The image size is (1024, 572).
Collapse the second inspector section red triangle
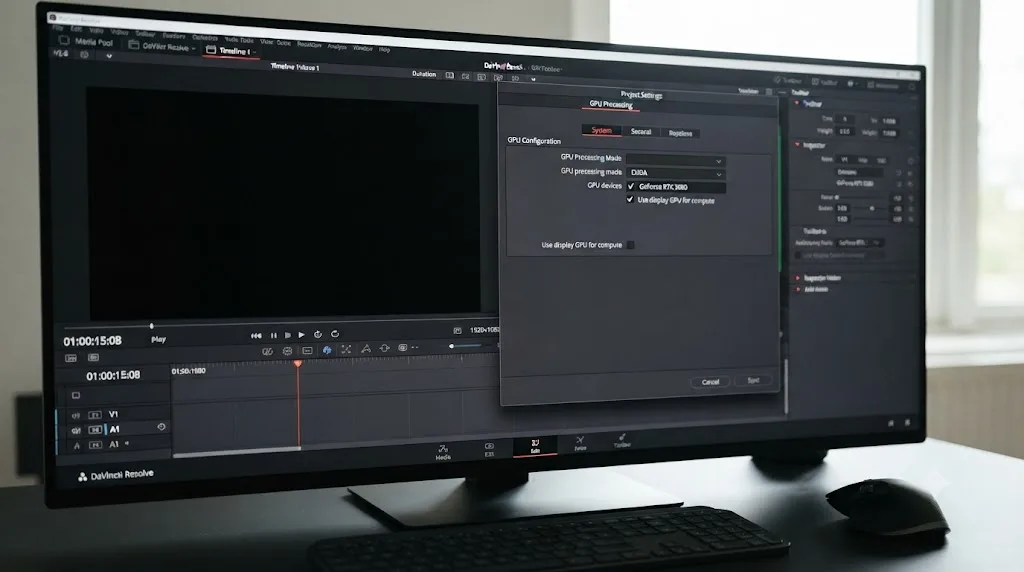tap(797, 144)
